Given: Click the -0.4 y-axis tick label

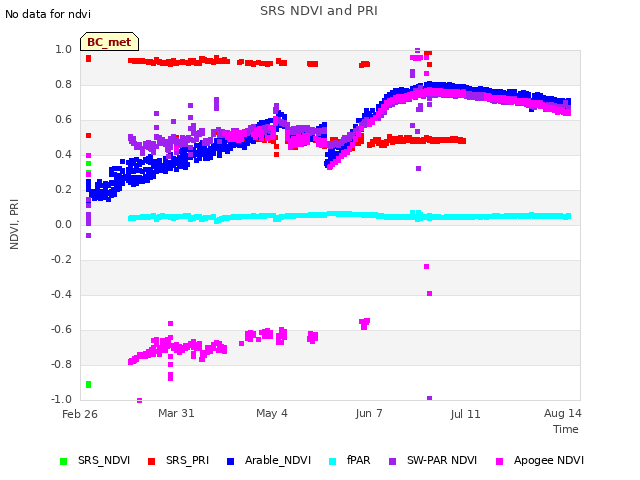Looking at the screenshot, I should pyautogui.click(x=61, y=294).
